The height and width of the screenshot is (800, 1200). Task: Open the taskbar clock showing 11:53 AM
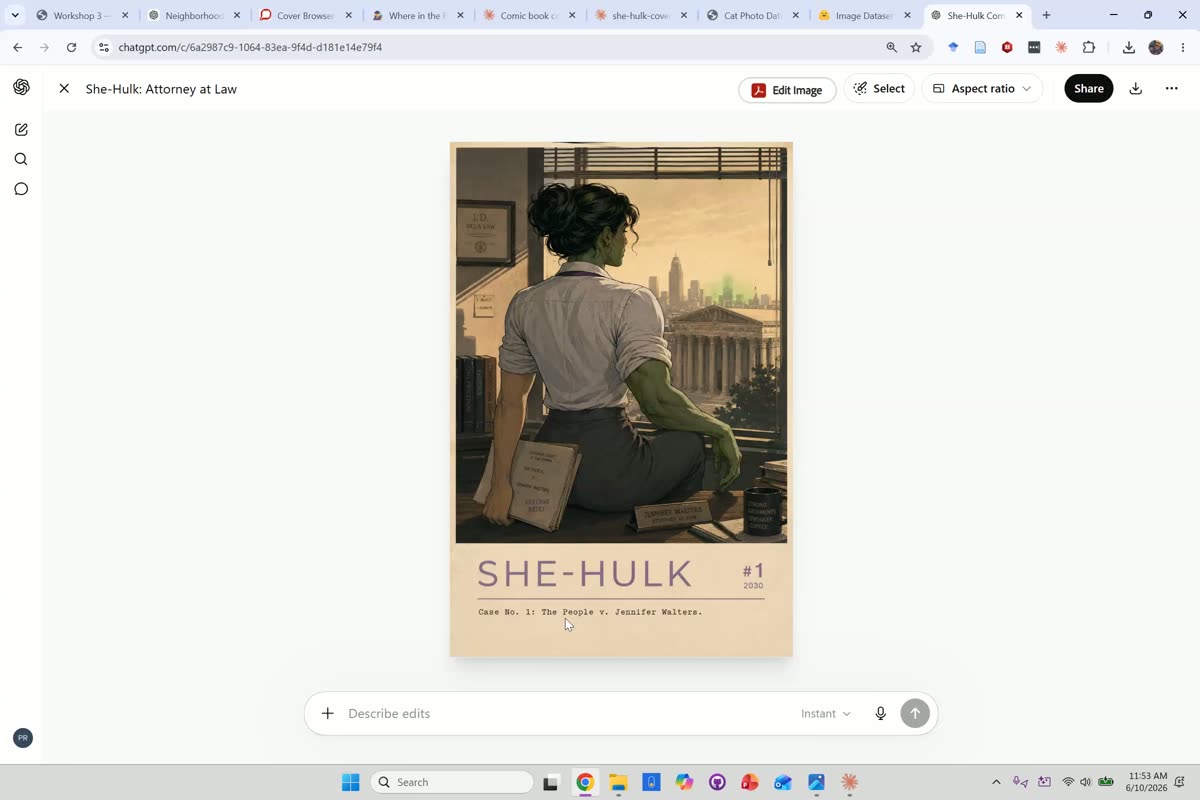pyautogui.click(x=1147, y=782)
